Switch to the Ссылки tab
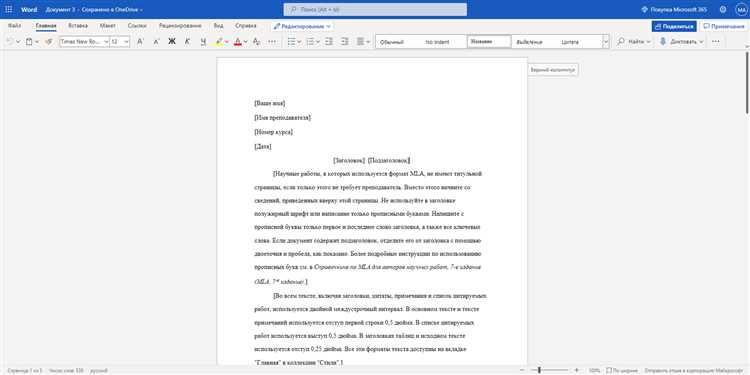This screenshot has width=750, height=375. pyautogui.click(x=137, y=26)
